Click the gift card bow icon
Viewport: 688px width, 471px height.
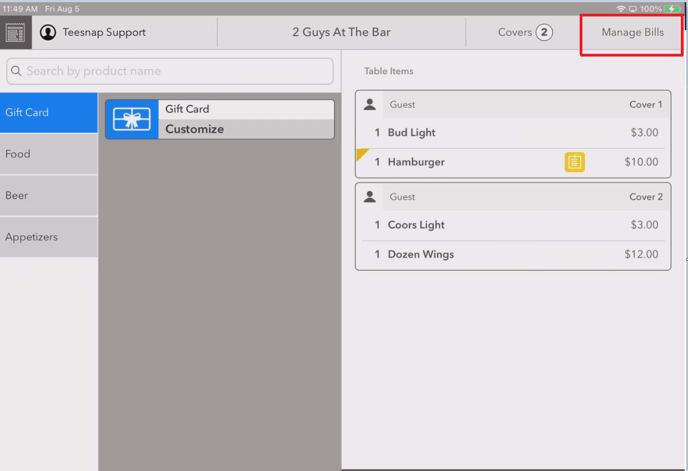(x=132, y=119)
